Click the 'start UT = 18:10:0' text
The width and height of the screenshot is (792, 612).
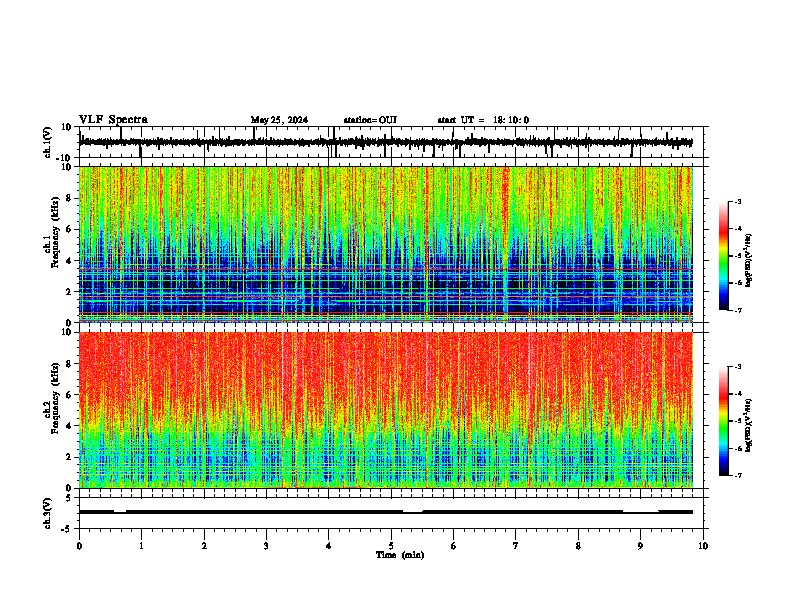pos(483,120)
